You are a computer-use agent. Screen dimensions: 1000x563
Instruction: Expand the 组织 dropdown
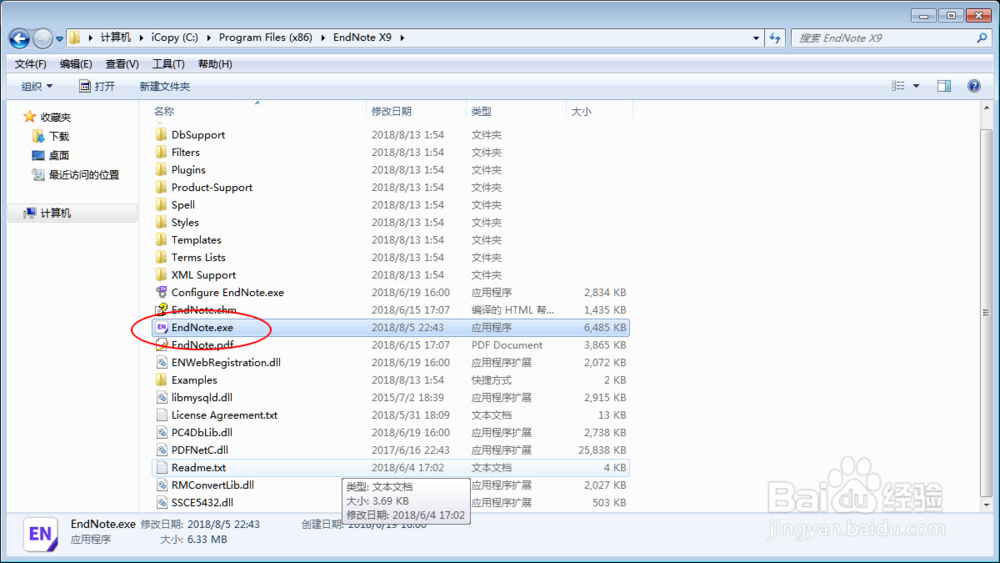[x=37, y=86]
